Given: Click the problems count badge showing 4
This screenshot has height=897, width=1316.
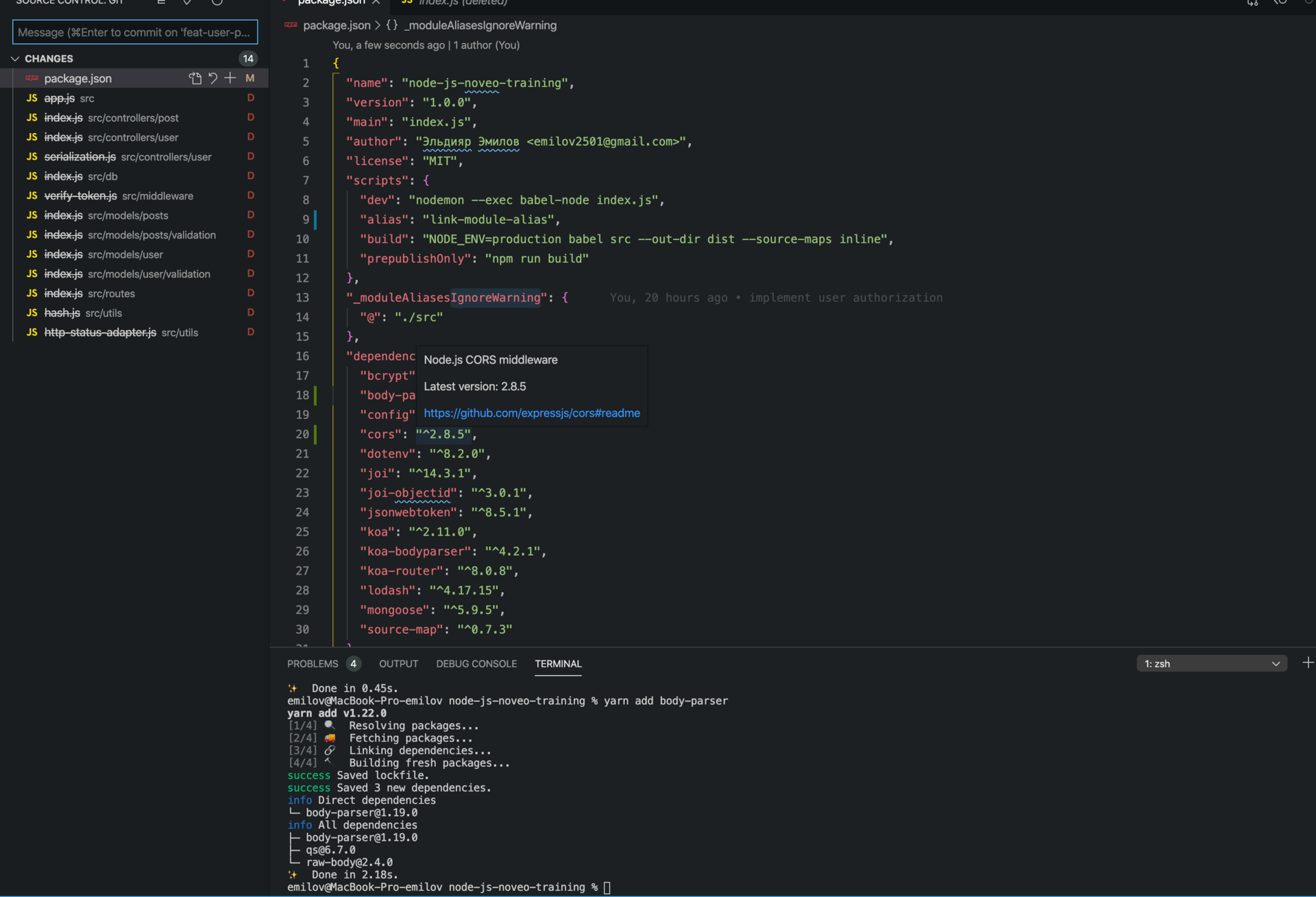Looking at the screenshot, I should tap(354, 664).
